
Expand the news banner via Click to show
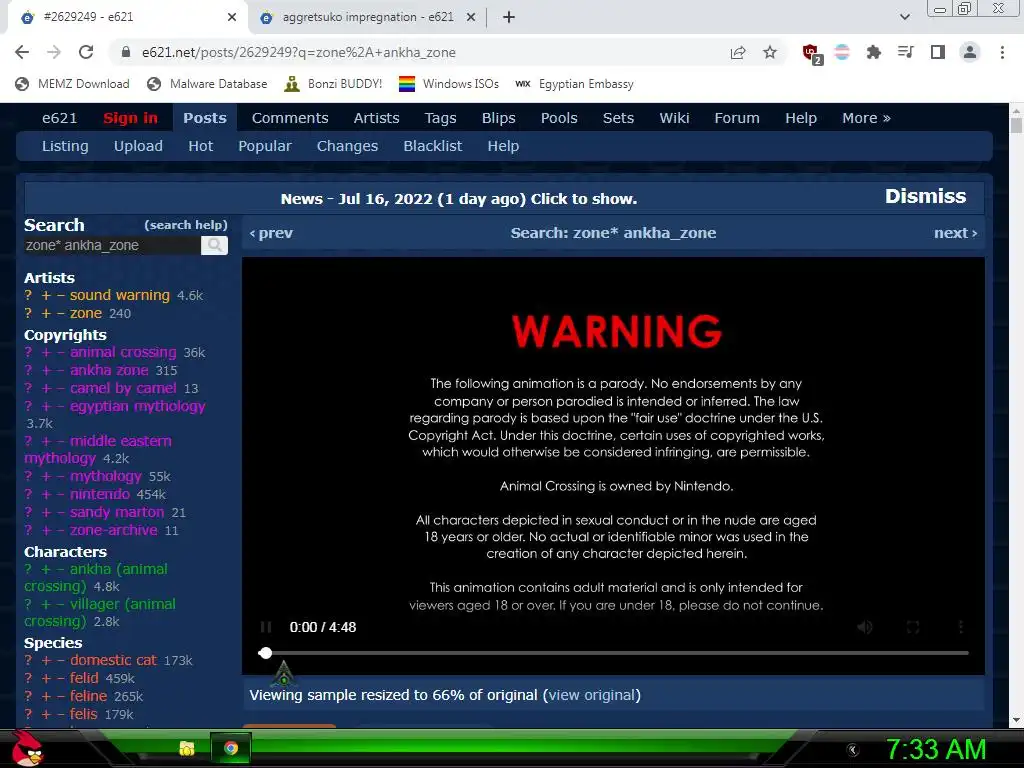[x=583, y=199]
